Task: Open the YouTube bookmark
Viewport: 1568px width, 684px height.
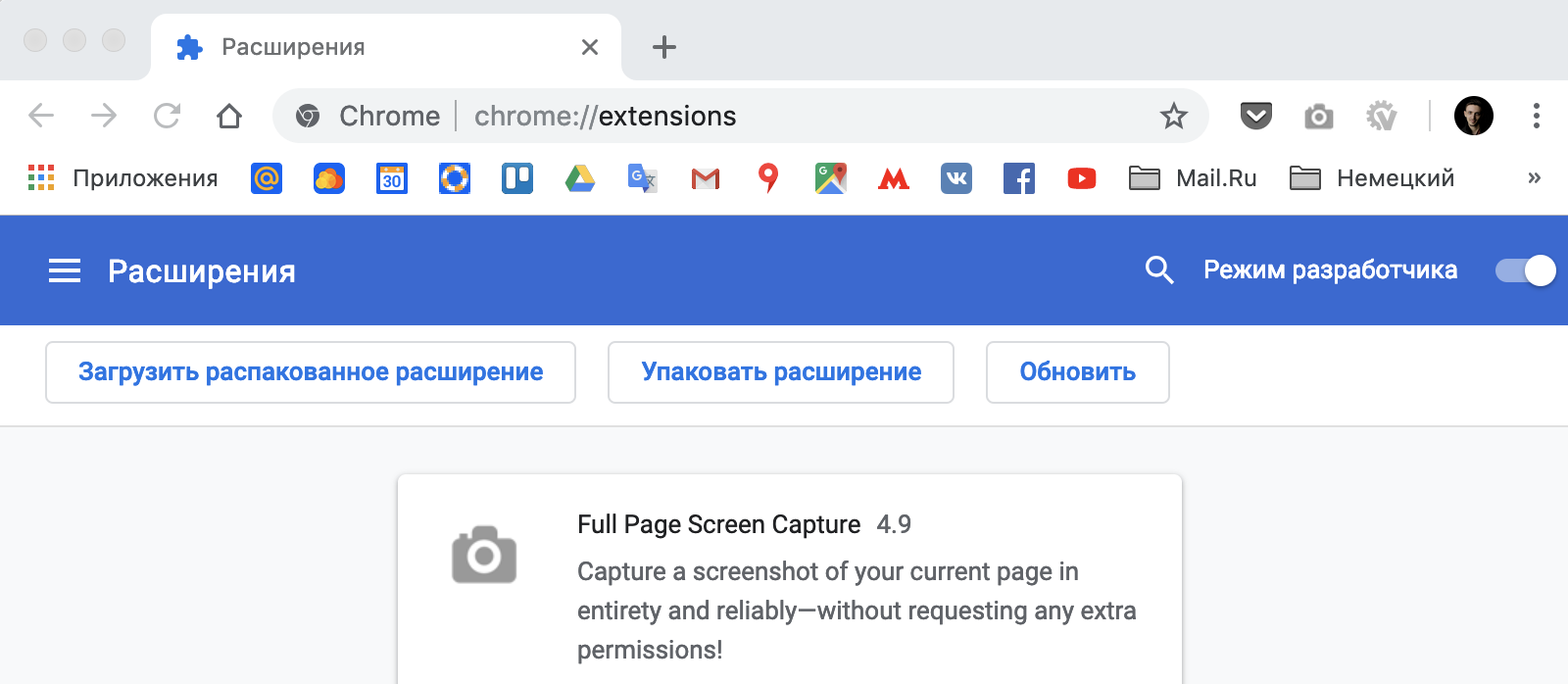Action: tap(1081, 178)
